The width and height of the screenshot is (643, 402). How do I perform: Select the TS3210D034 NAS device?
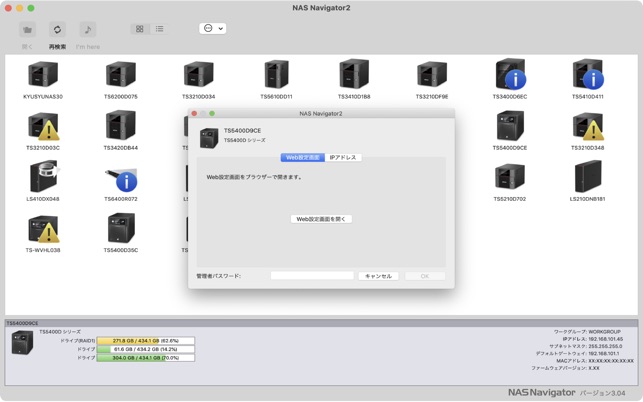click(x=198, y=80)
